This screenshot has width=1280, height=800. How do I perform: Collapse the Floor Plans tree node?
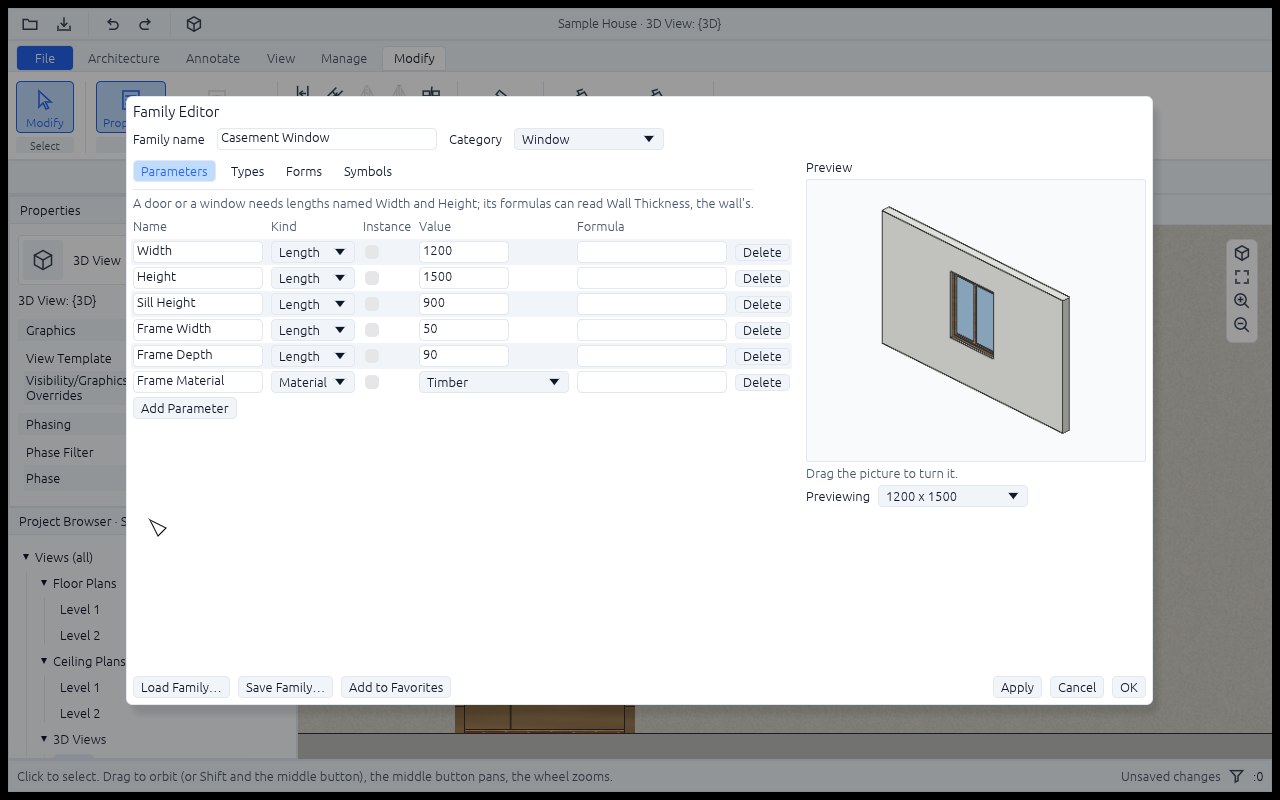(44, 583)
